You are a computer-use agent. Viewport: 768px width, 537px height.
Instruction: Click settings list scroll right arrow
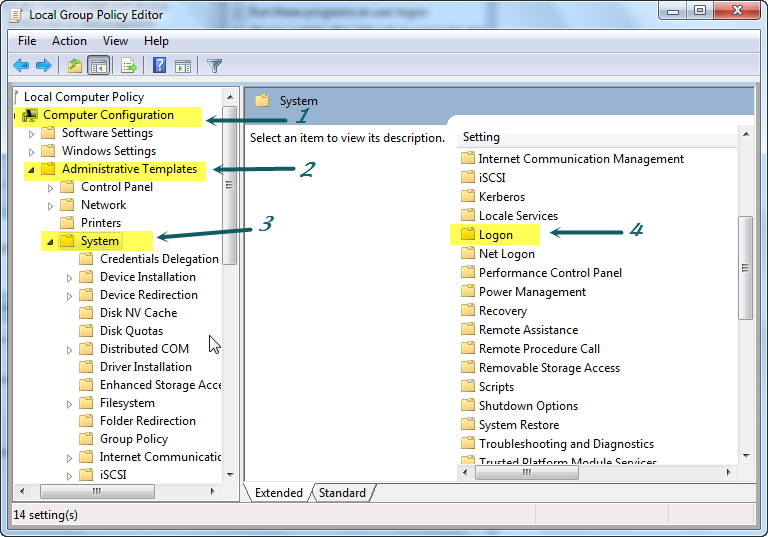pyautogui.click(x=729, y=473)
